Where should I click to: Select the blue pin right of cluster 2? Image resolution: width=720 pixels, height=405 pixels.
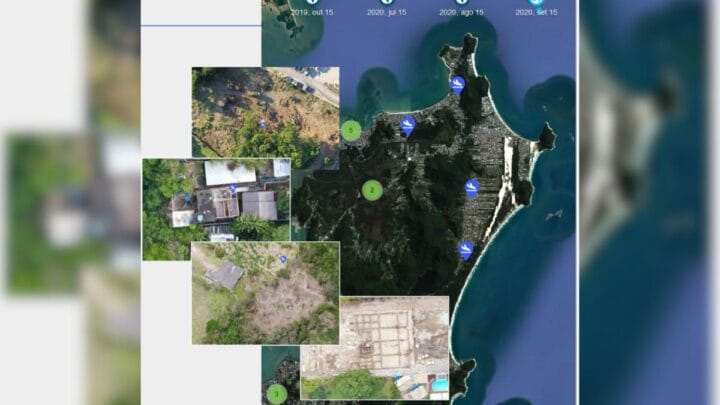tap(471, 187)
